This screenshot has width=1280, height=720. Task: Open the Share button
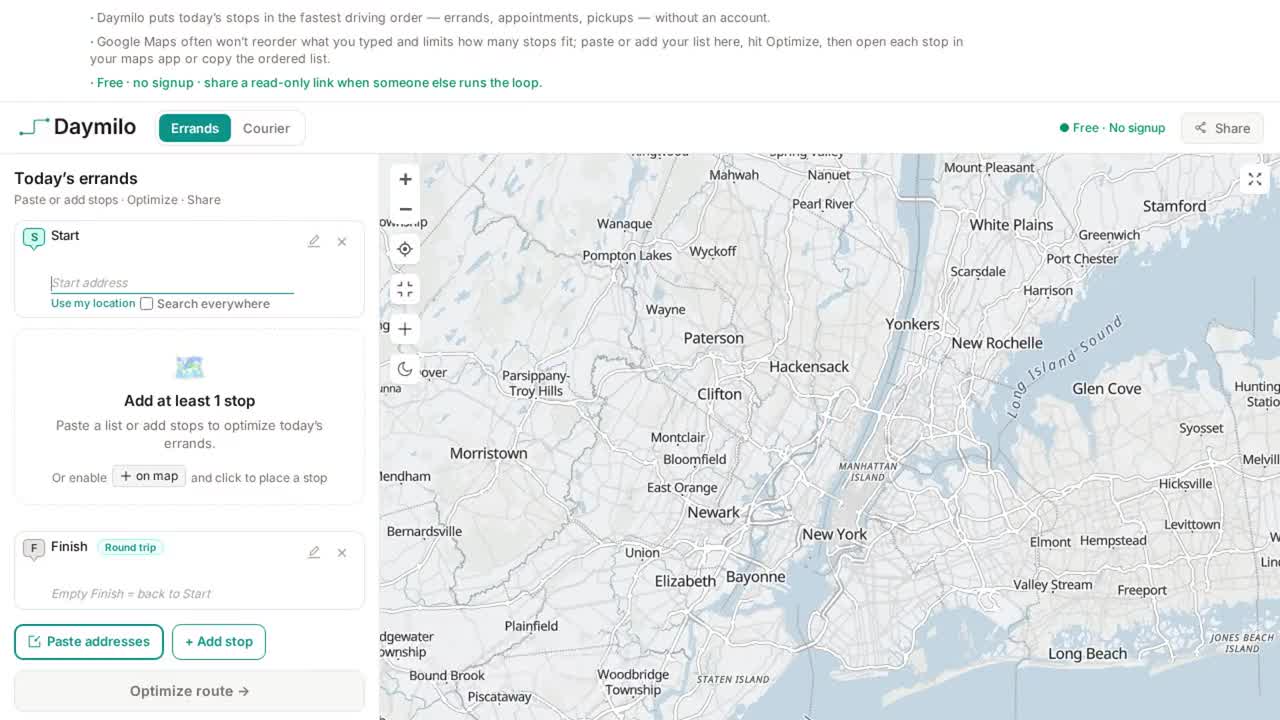1222,128
